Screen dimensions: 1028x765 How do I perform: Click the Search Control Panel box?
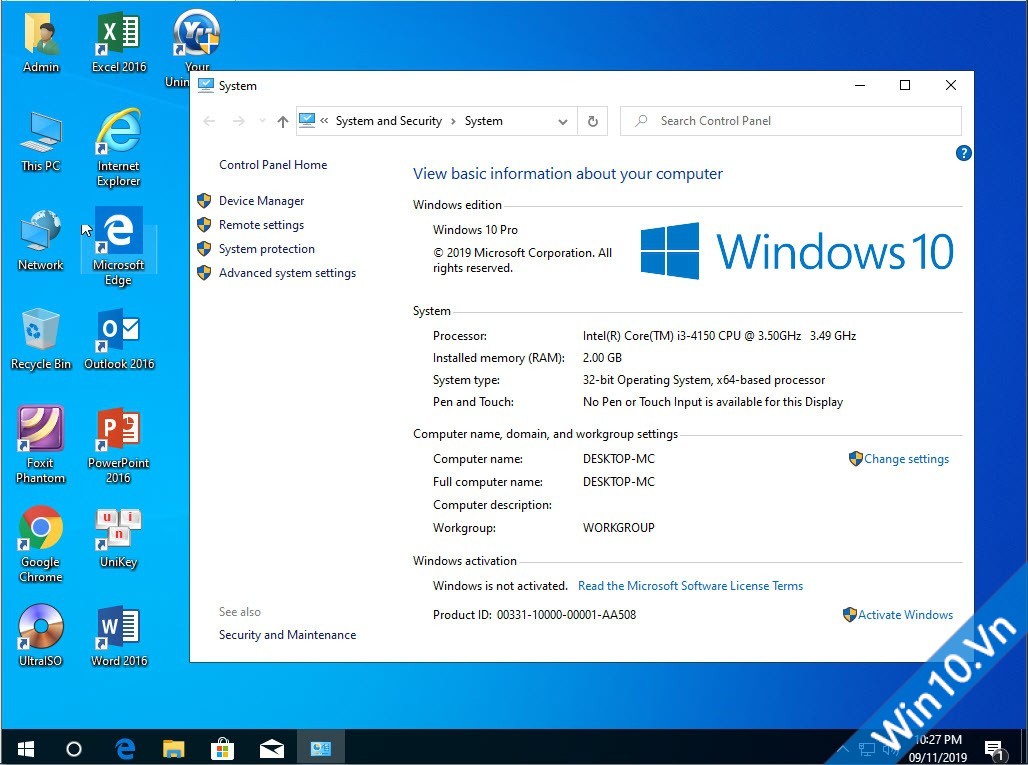791,121
